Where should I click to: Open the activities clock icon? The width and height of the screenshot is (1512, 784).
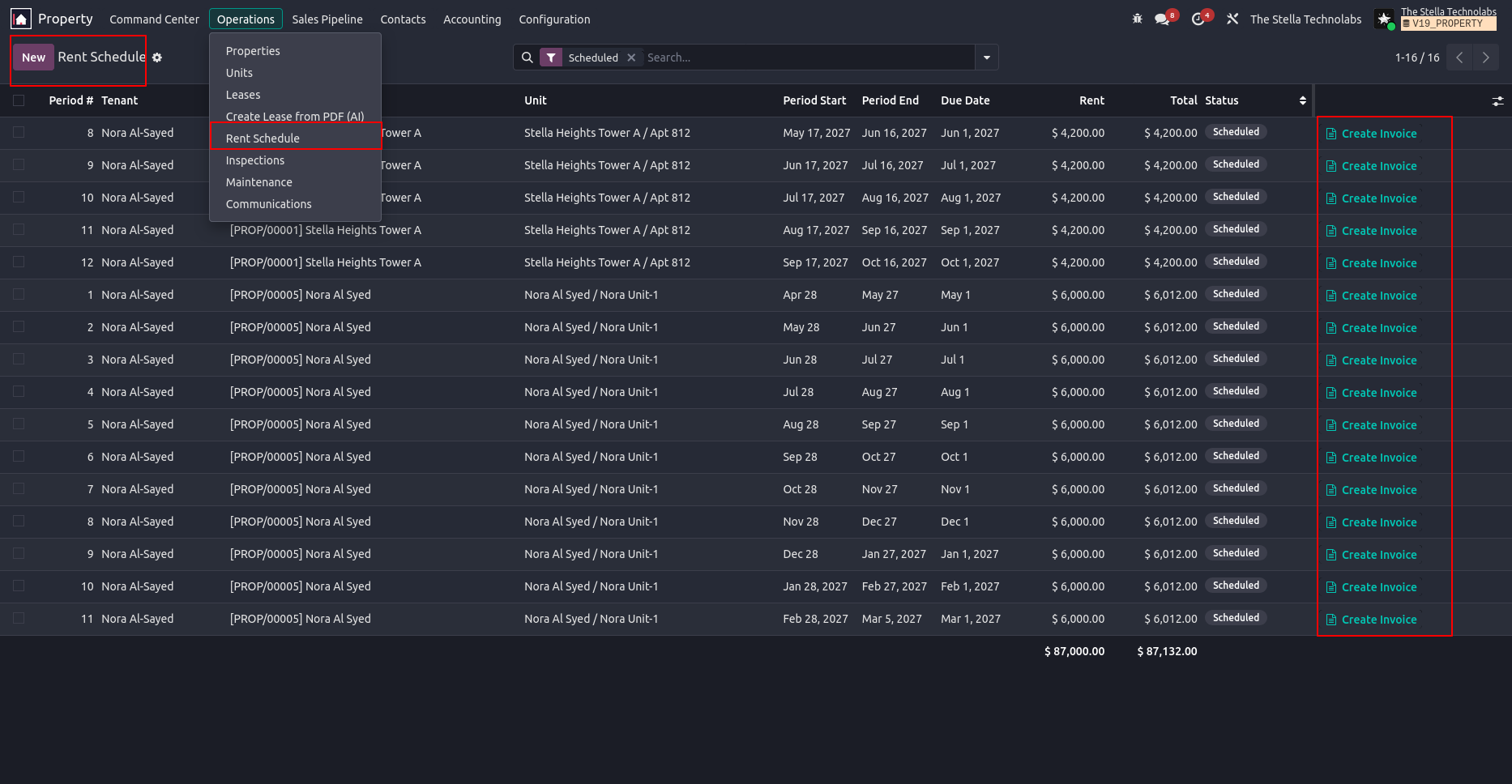(x=1198, y=19)
